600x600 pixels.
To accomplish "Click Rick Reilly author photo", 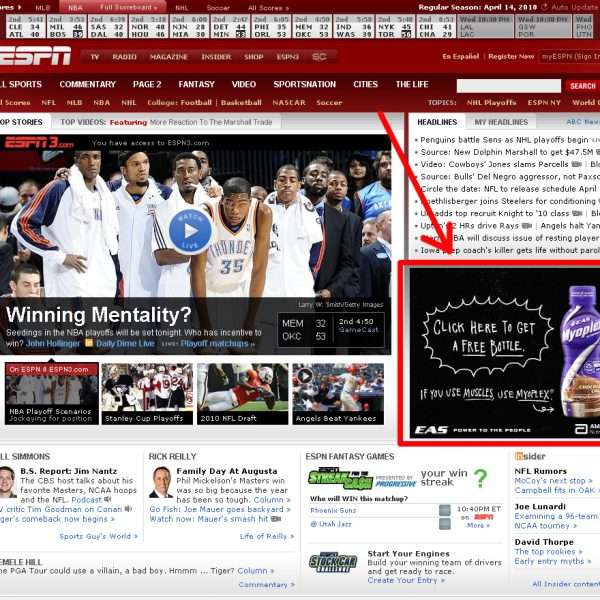I will (x=161, y=482).
